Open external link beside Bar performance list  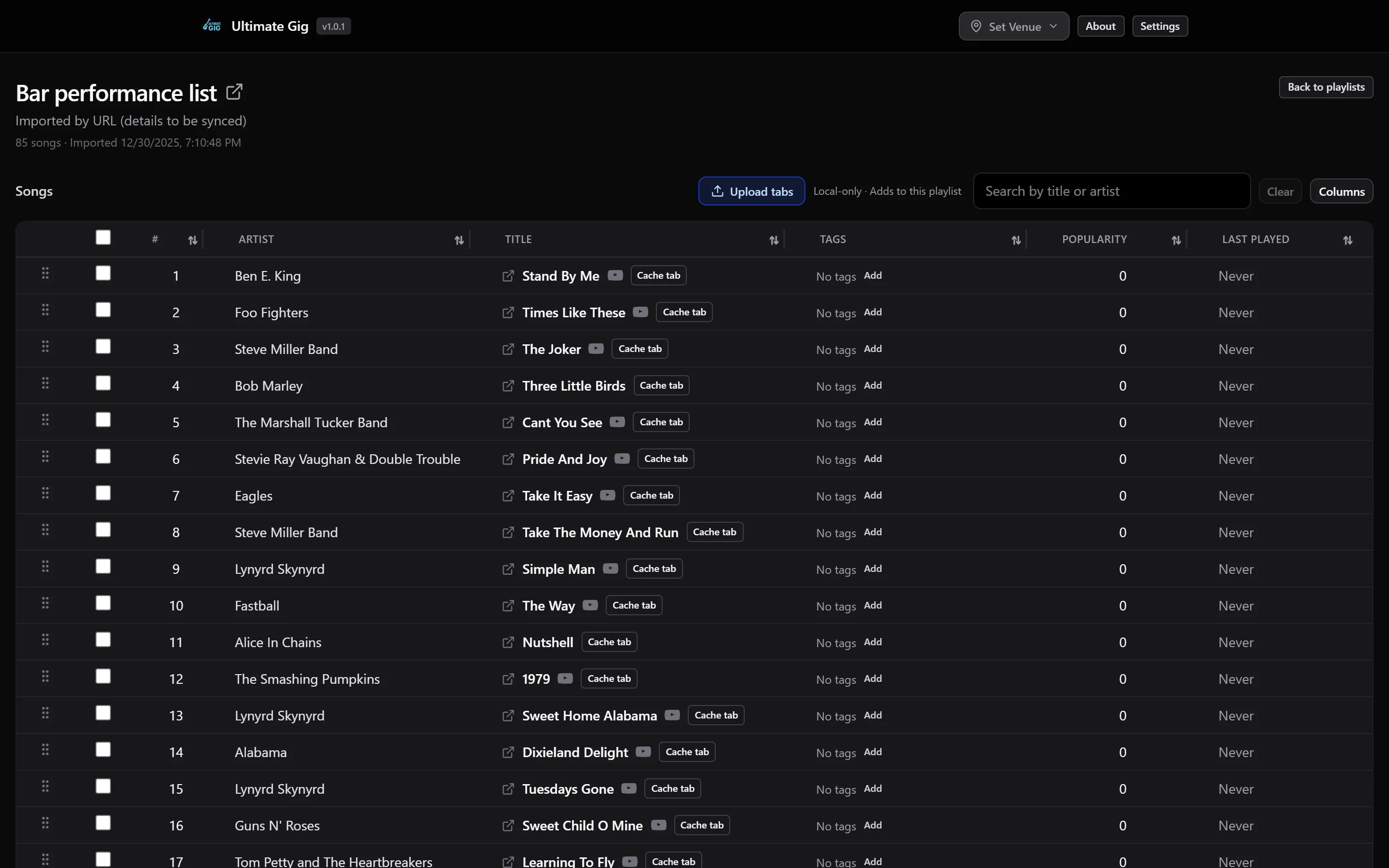point(234,92)
